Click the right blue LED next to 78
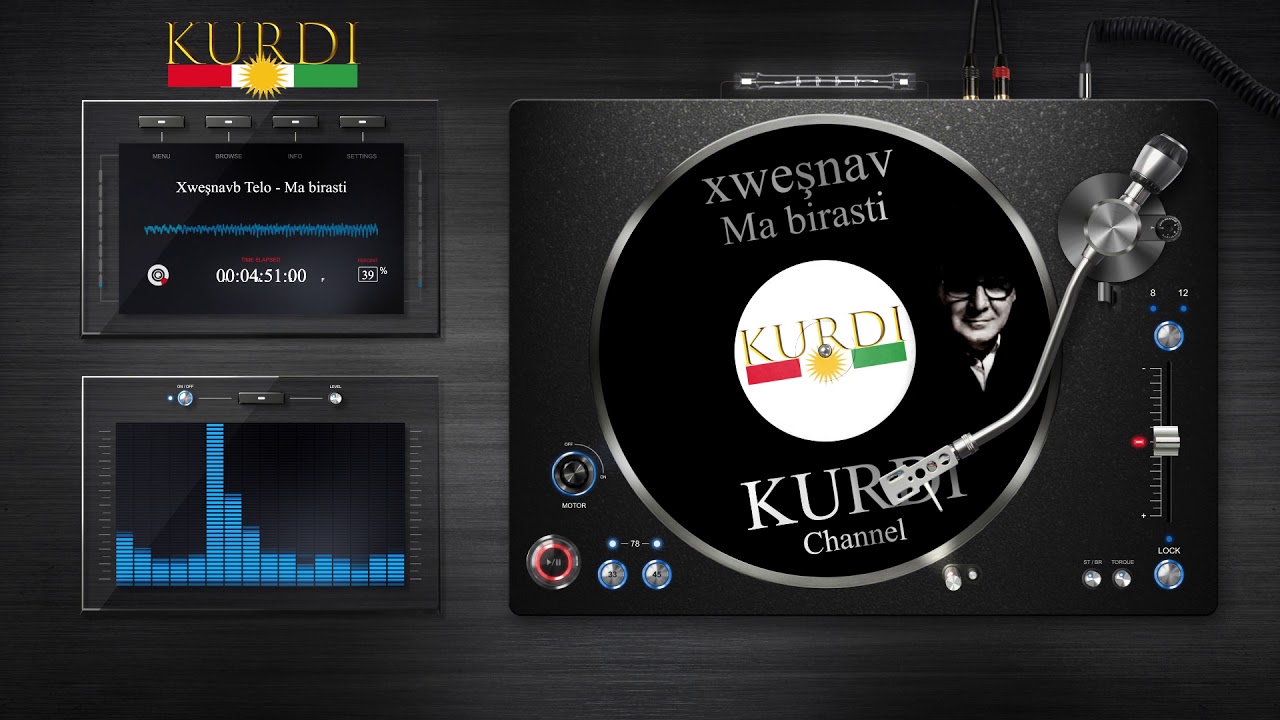 click(657, 544)
